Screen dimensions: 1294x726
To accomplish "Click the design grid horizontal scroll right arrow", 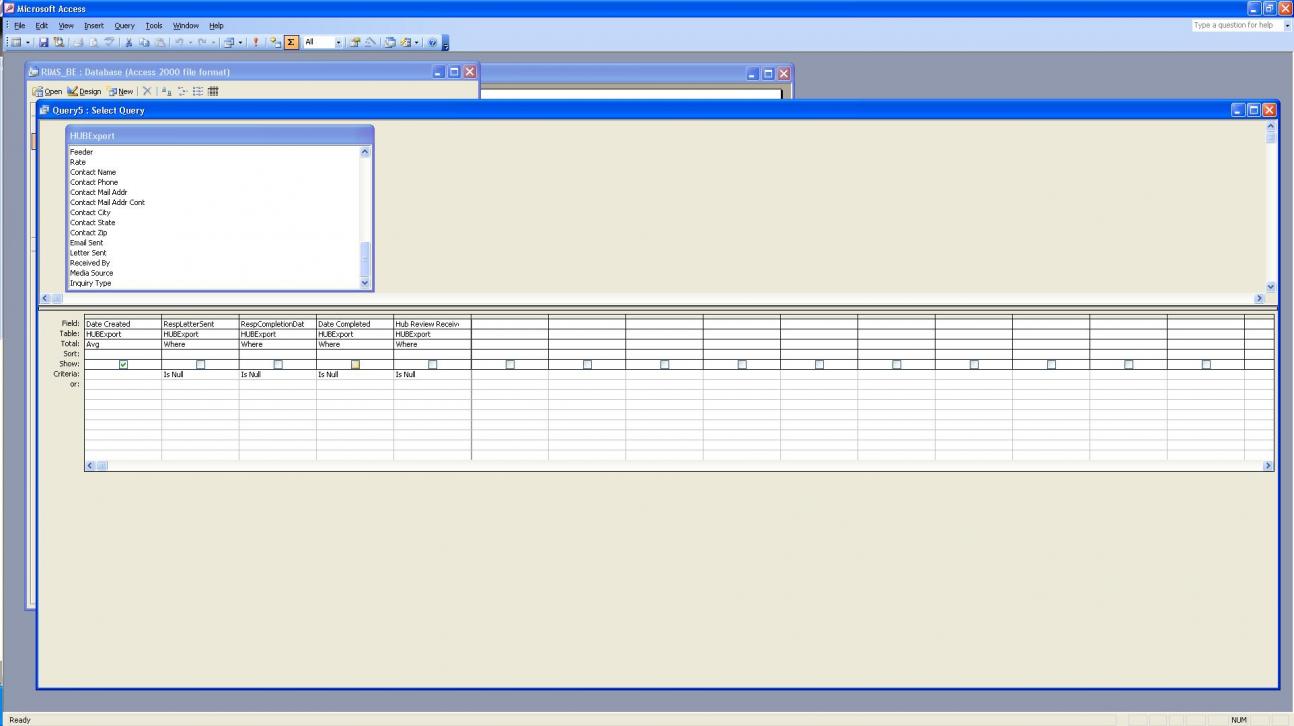I will pyautogui.click(x=1269, y=466).
